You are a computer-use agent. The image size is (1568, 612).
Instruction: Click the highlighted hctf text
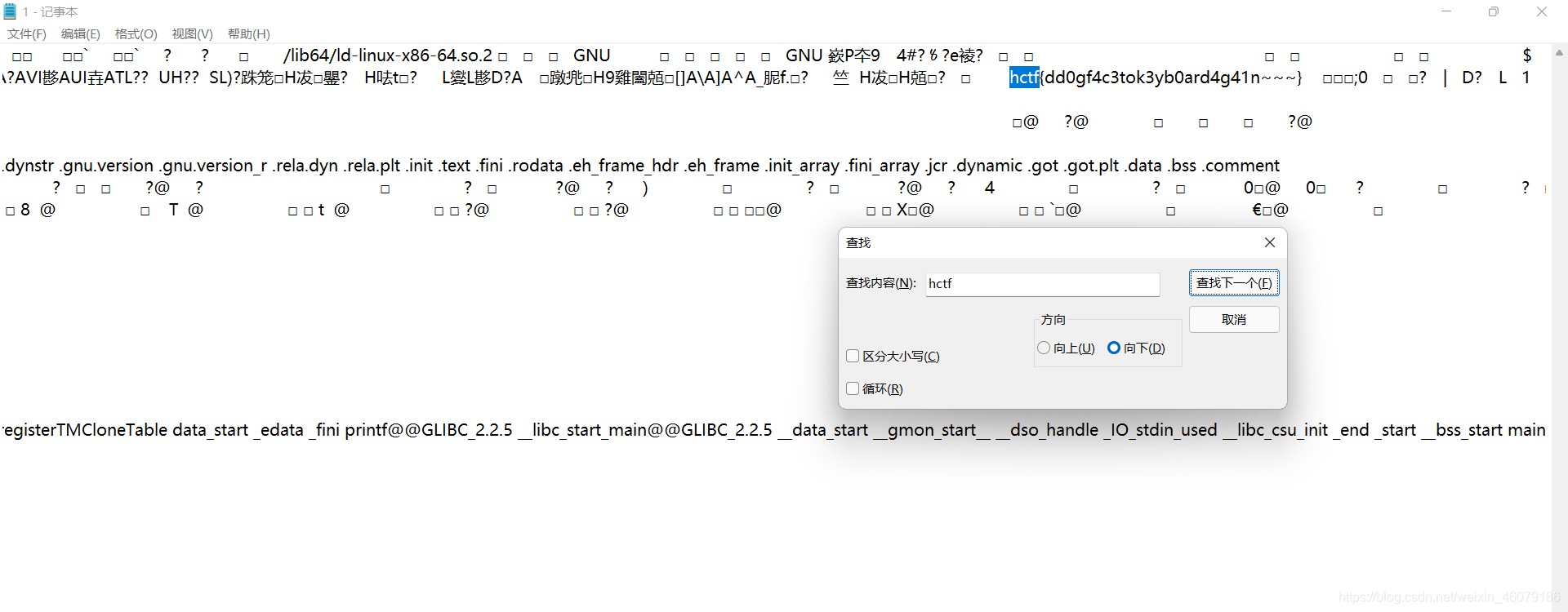[1024, 78]
